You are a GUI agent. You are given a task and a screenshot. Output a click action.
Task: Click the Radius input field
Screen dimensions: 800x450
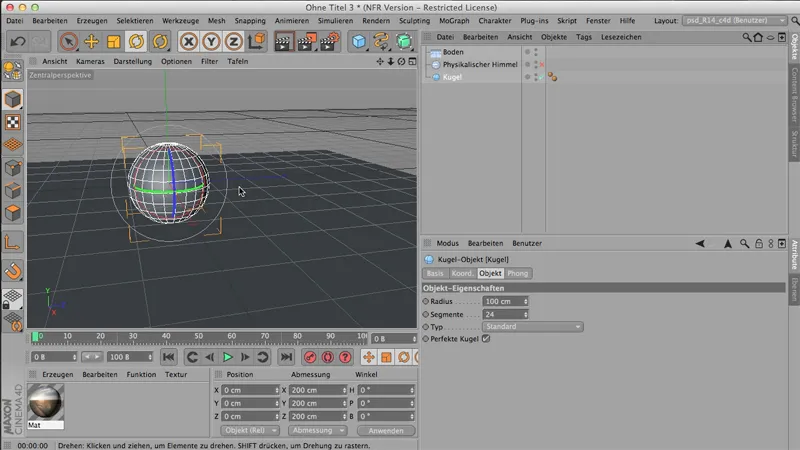click(503, 302)
